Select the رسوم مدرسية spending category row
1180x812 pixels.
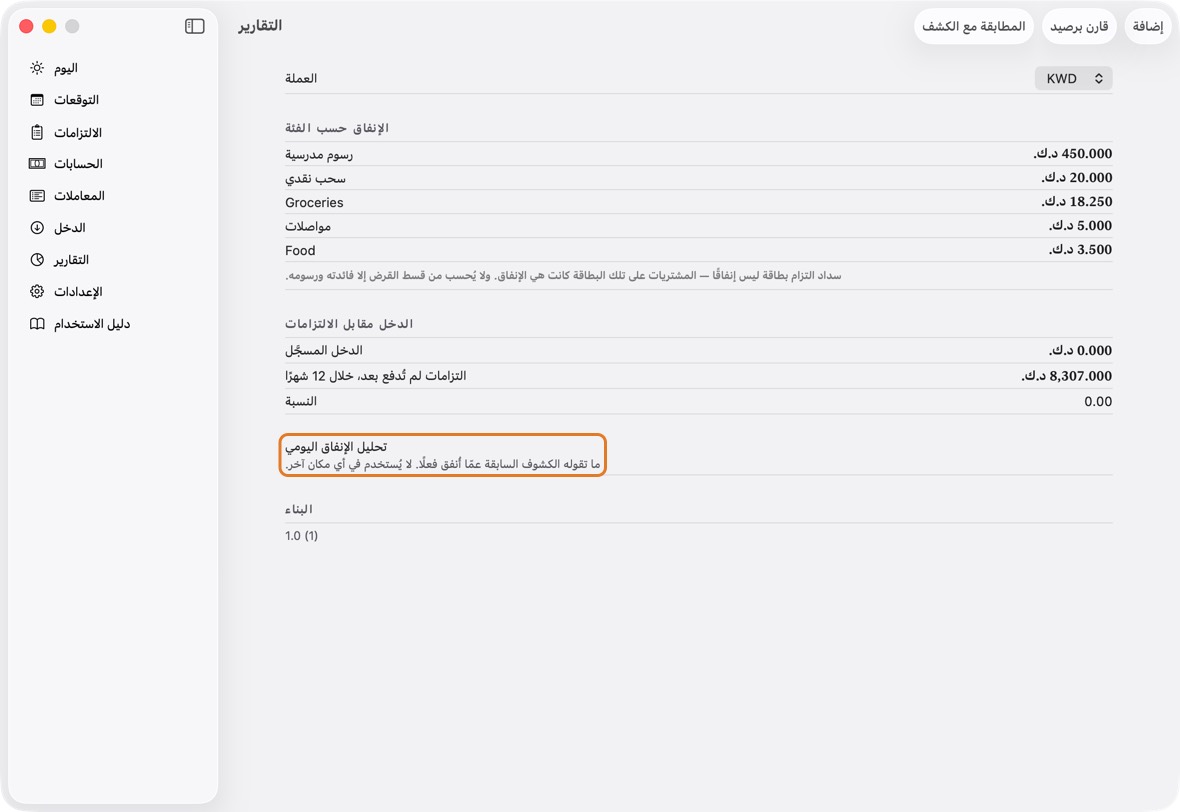(x=698, y=154)
